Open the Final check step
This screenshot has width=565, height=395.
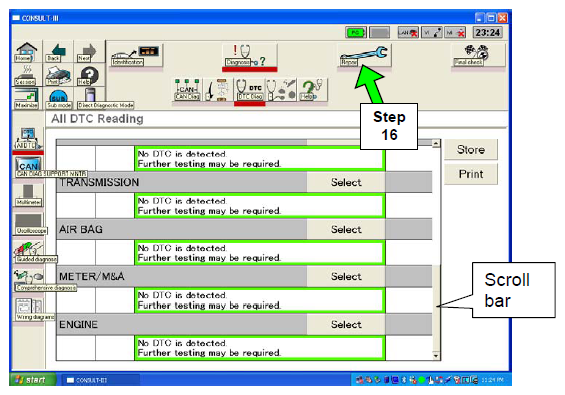(x=478, y=55)
